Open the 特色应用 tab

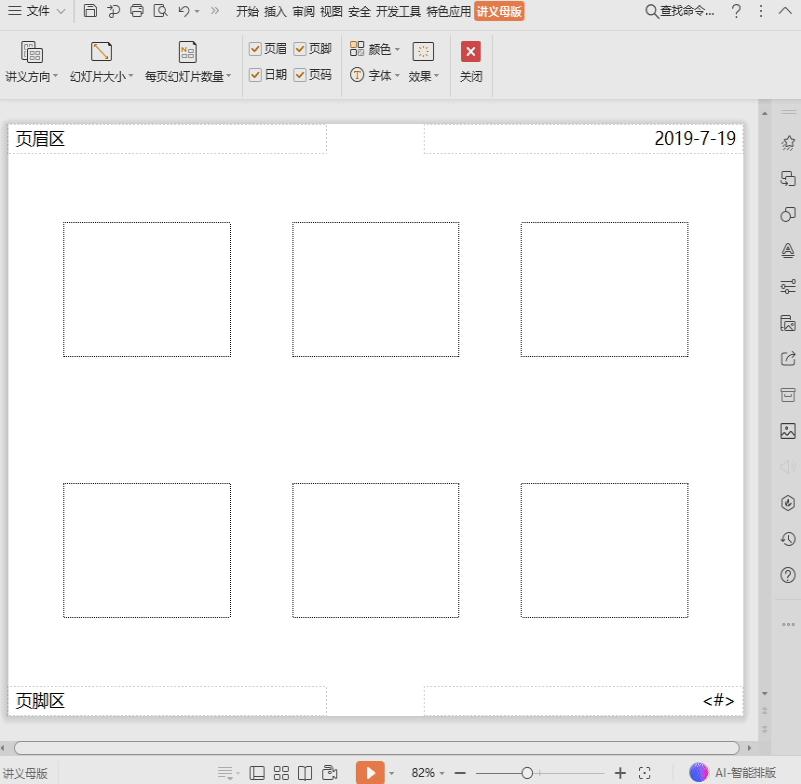[449, 11]
